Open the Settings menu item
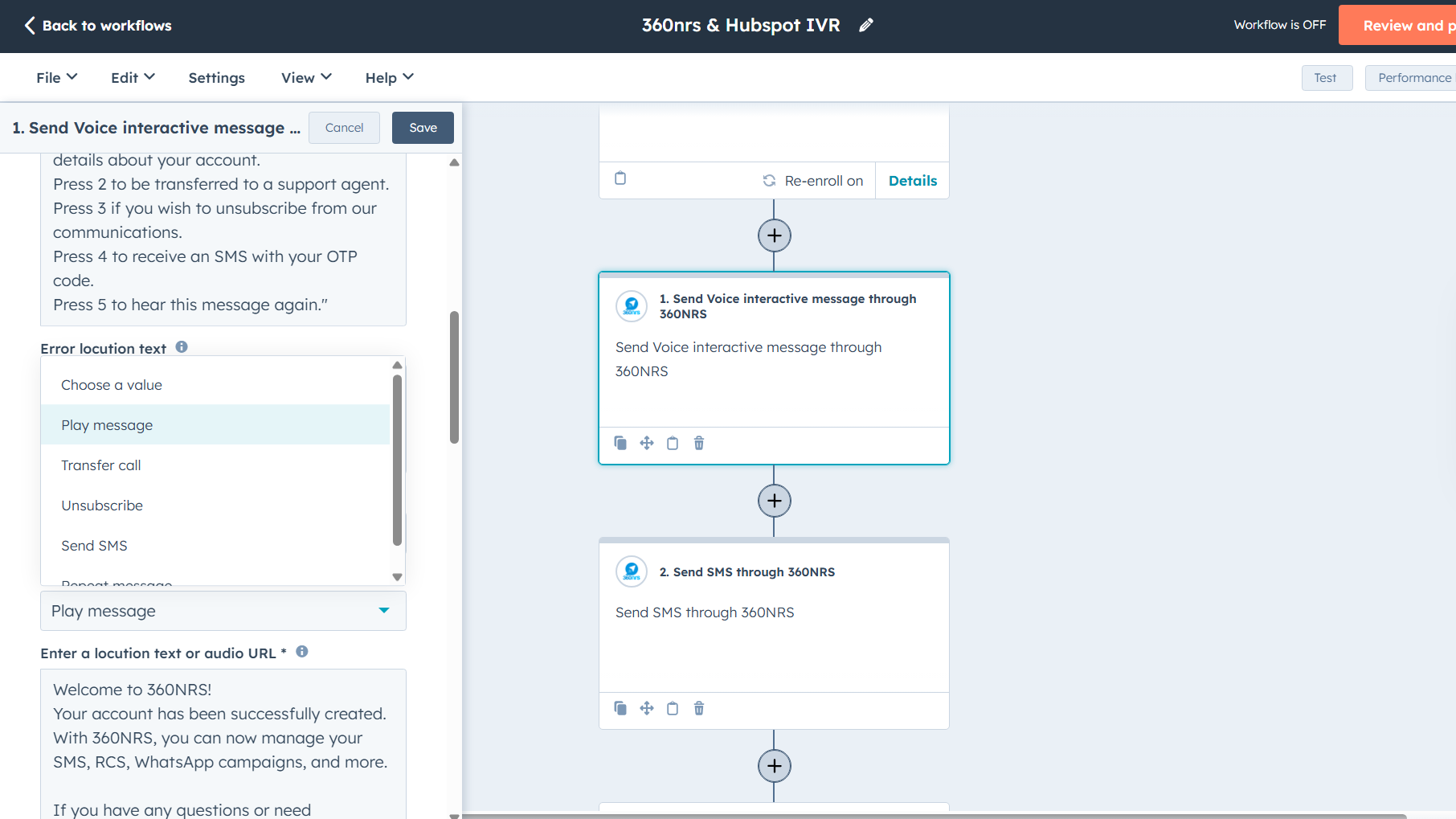Image resolution: width=1456 pixels, height=819 pixels. (216, 77)
